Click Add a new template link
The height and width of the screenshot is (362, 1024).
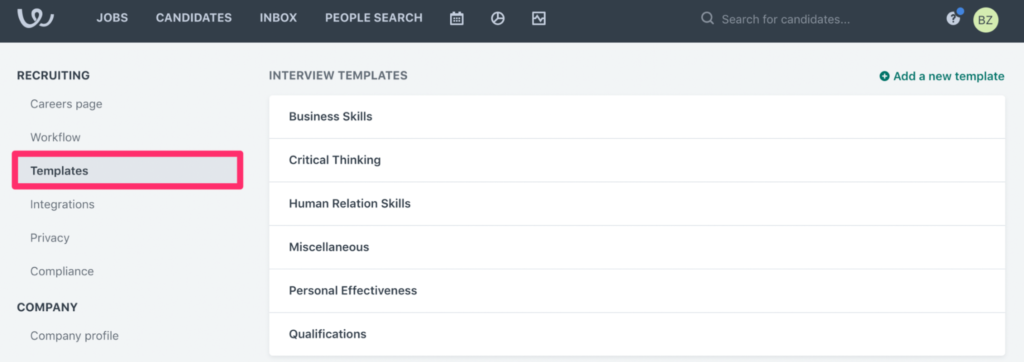(942, 76)
